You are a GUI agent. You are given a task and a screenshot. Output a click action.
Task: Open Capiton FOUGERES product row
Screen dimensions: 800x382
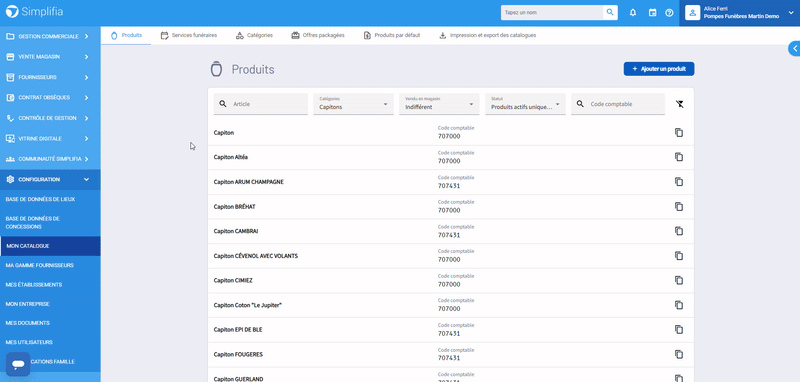click(x=451, y=354)
